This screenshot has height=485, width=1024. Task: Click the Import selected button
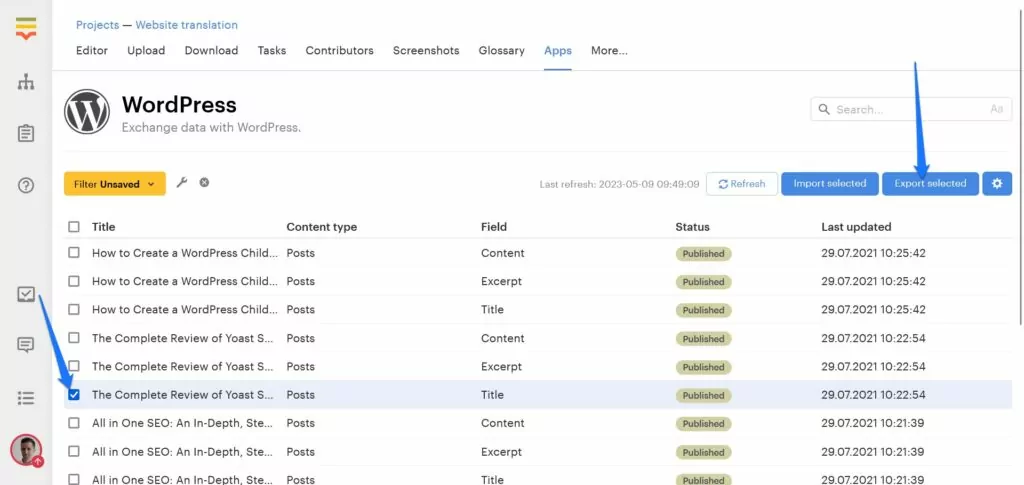(830, 183)
